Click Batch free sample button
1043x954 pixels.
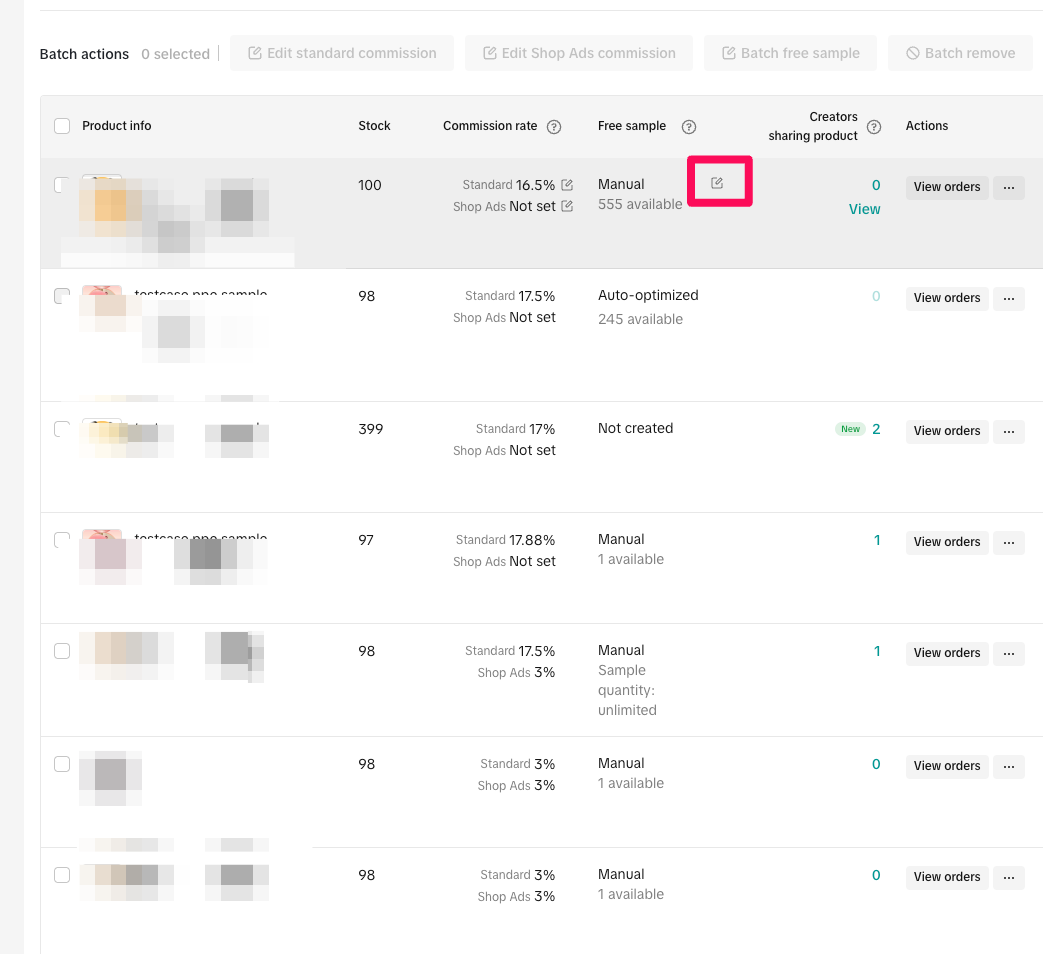point(790,53)
